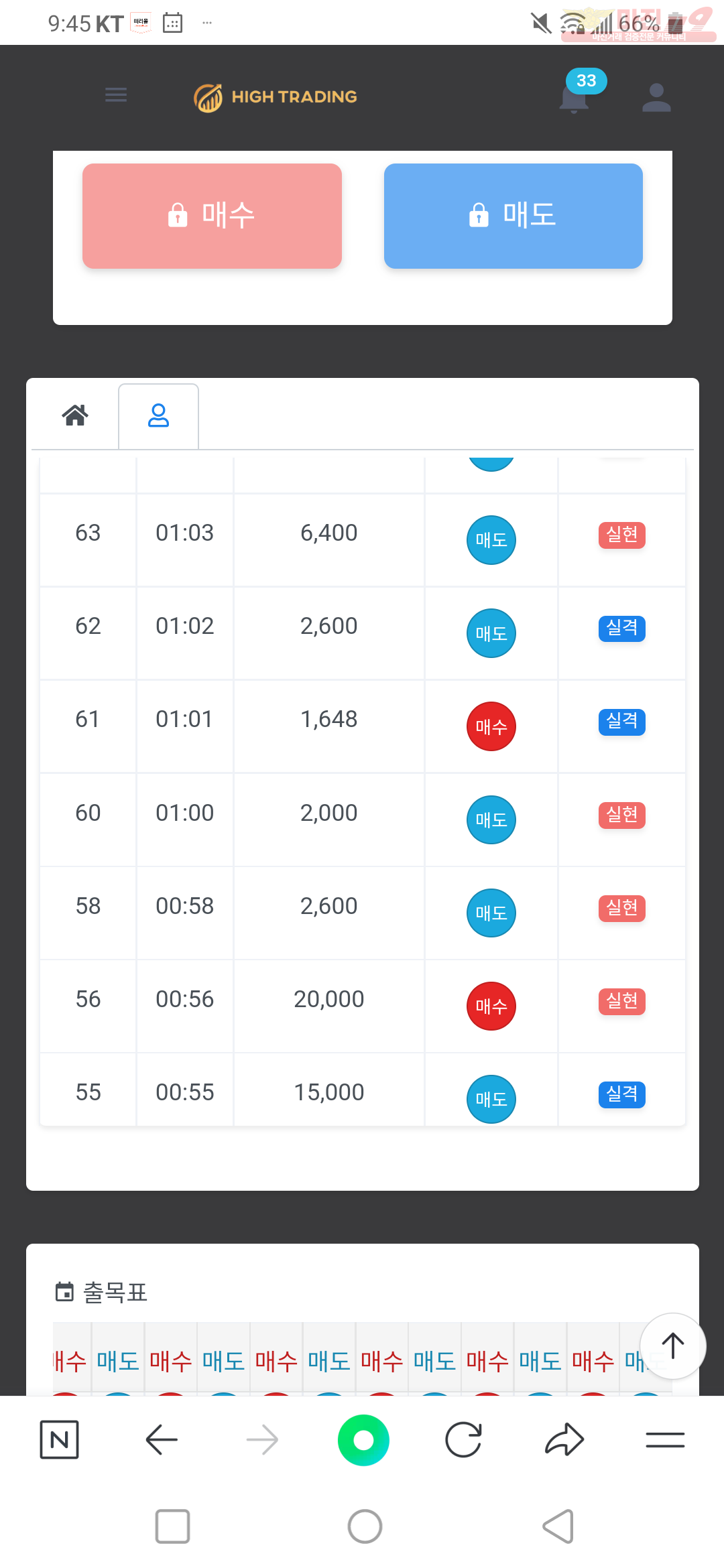Switch to the home tab
The image size is (724, 1568).
[75, 415]
